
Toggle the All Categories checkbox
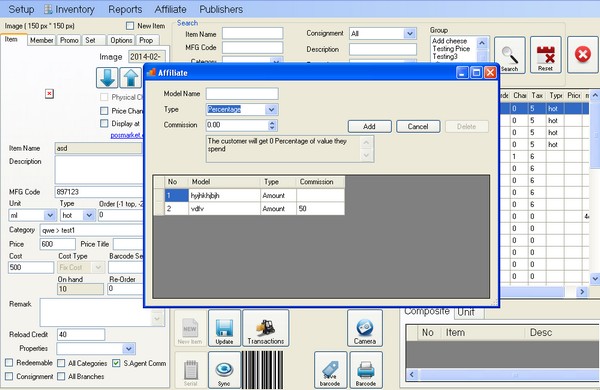[61, 363]
